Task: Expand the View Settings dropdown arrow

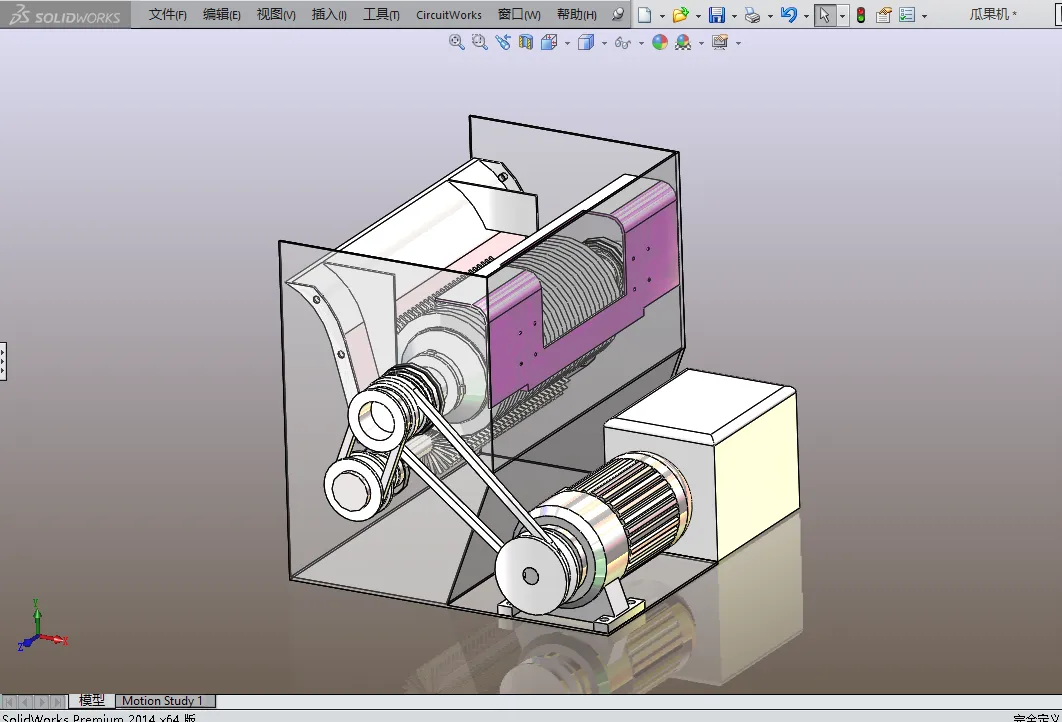Action: pos(738,43)
